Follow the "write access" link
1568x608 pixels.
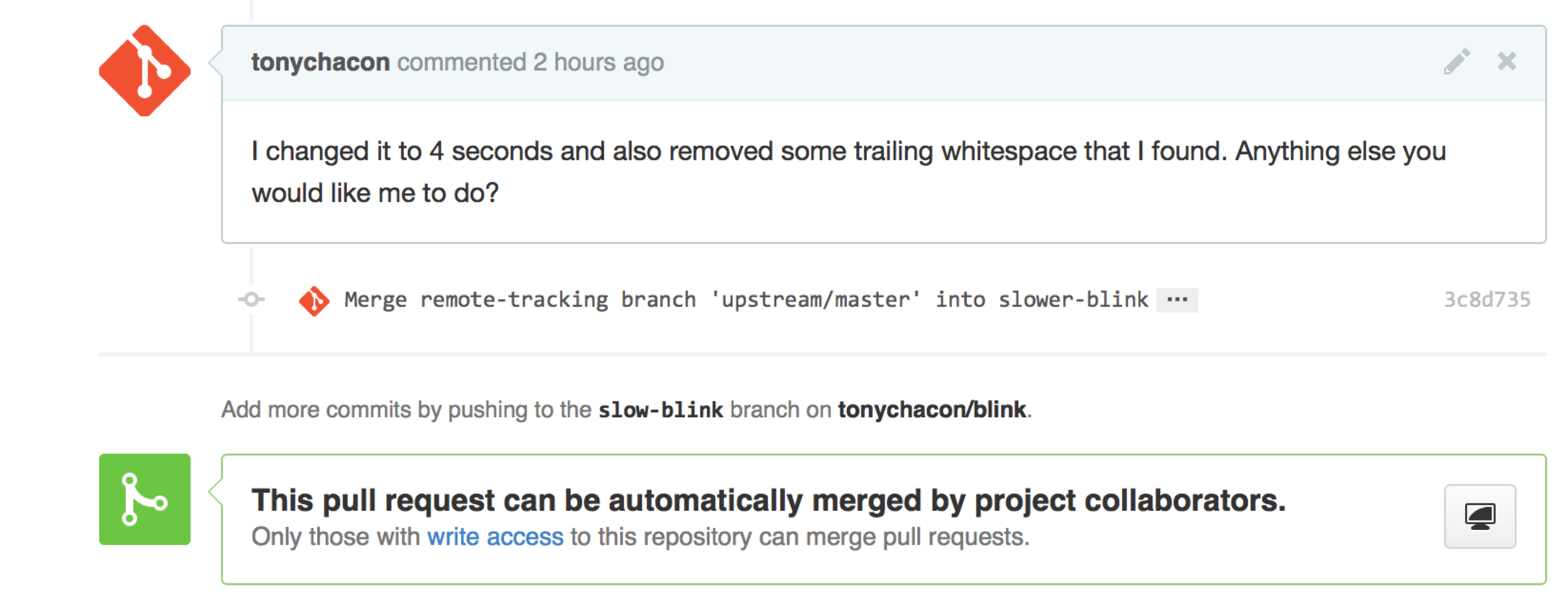(495, 537)
